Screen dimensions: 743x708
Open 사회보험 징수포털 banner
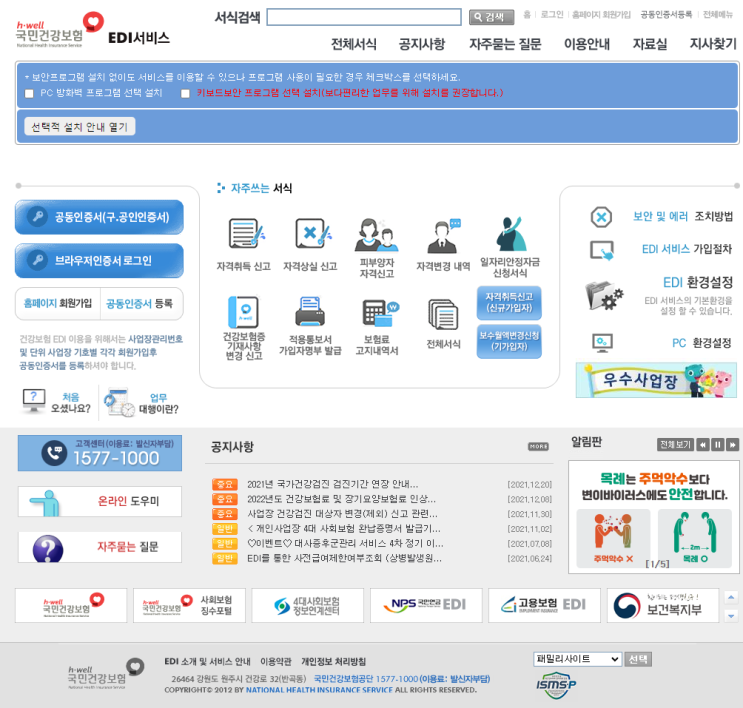(190, 605)
